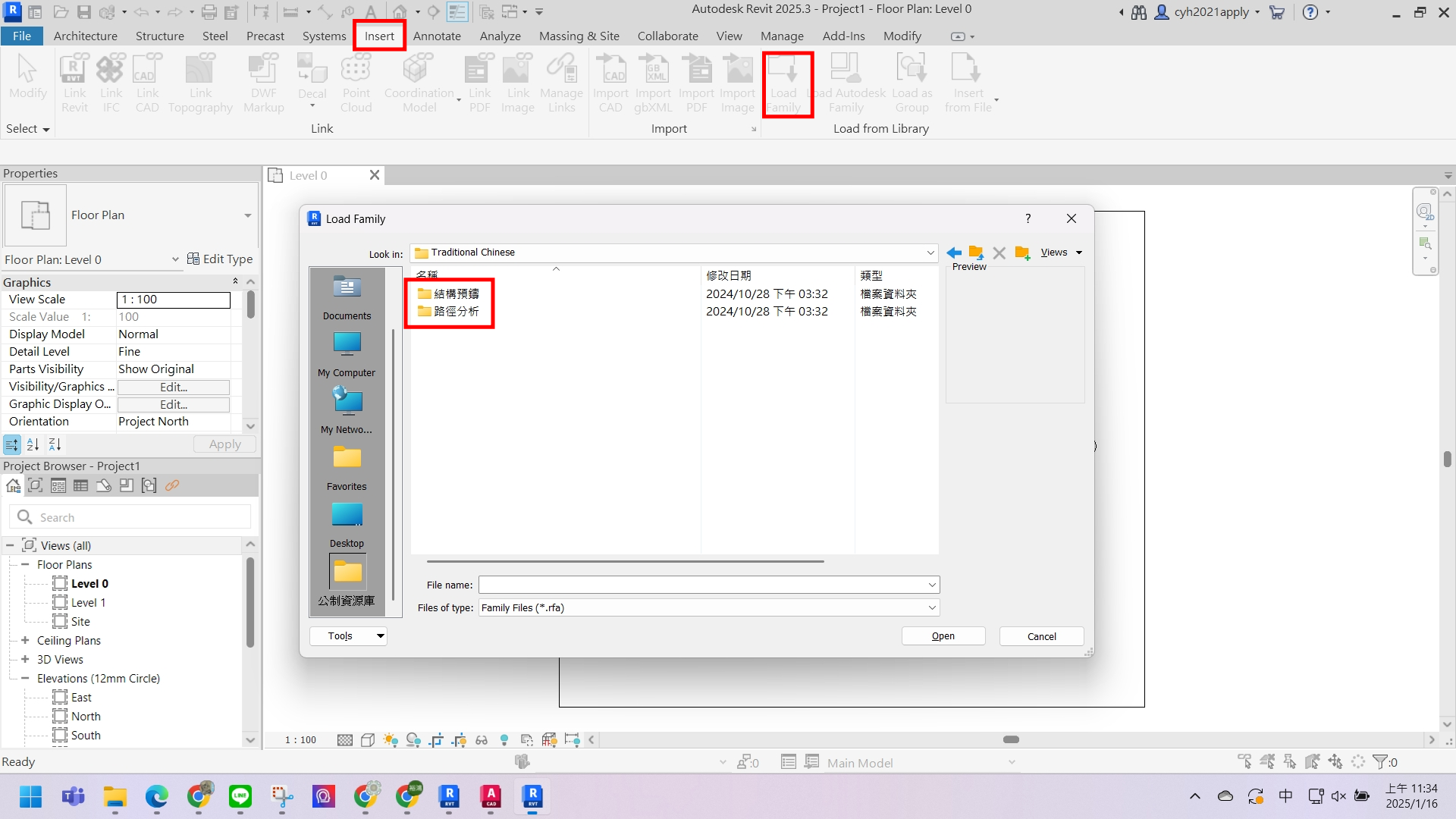1456x819 pixels.
Task: Click the Revit Links chain icon in Project Browser
Action: pyautogui.click(x=172, y=486)
